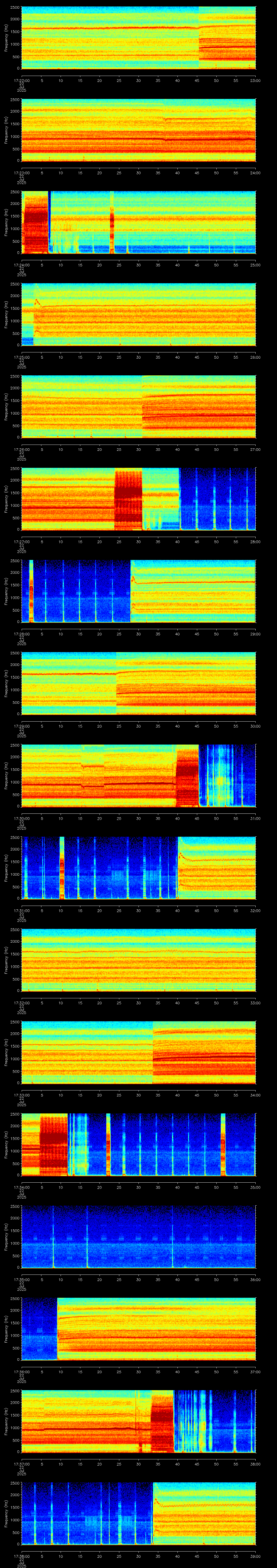
Task: Click the 26:00 end time label
Action: pyautogui.click(x=255, y=357)
